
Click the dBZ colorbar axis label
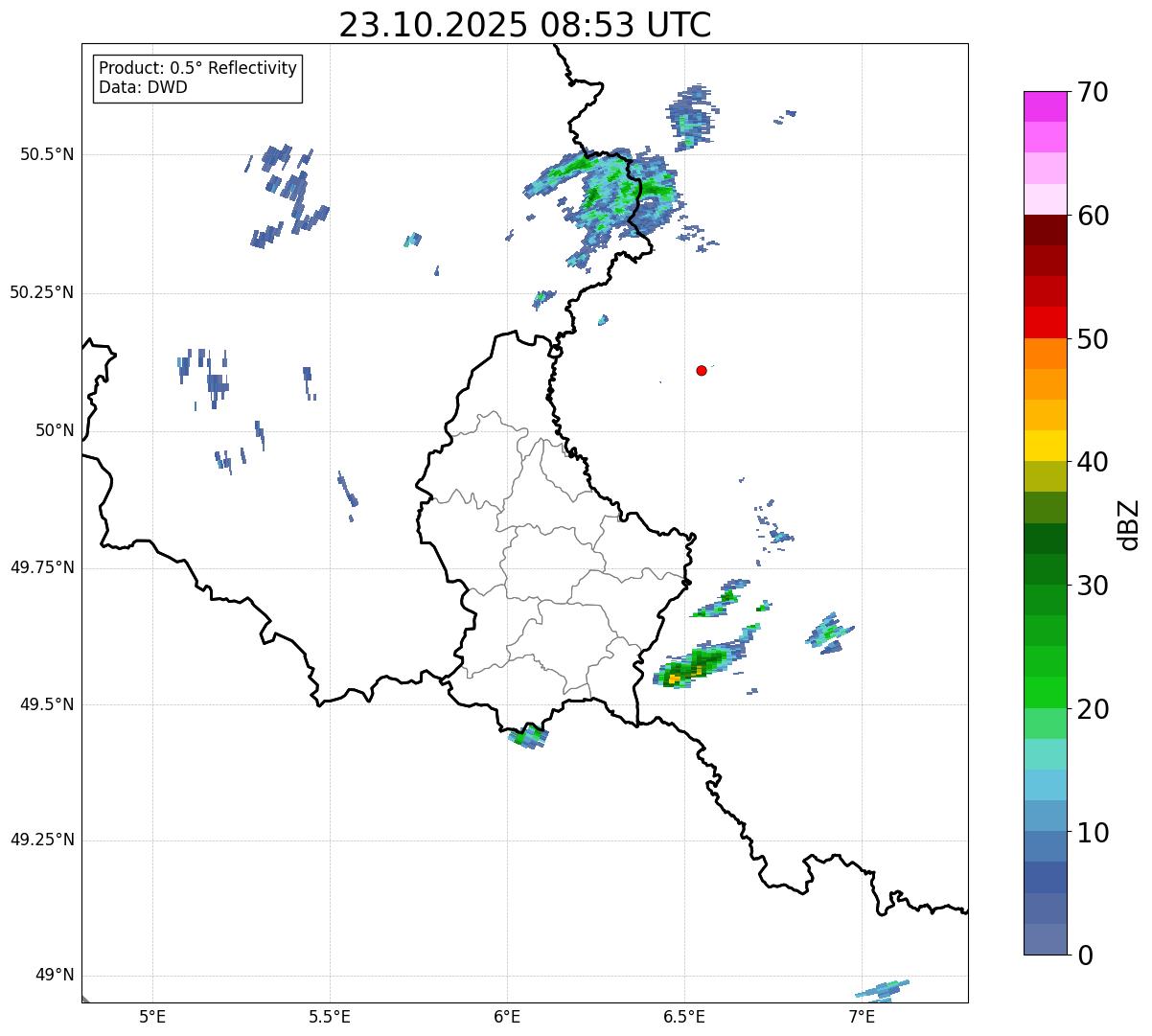pos(1129,523)
